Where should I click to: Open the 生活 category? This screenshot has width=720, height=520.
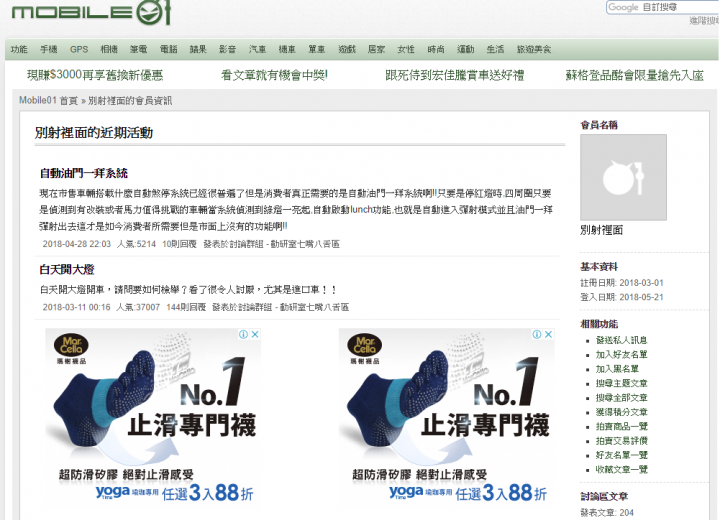(x=495, y=49)
